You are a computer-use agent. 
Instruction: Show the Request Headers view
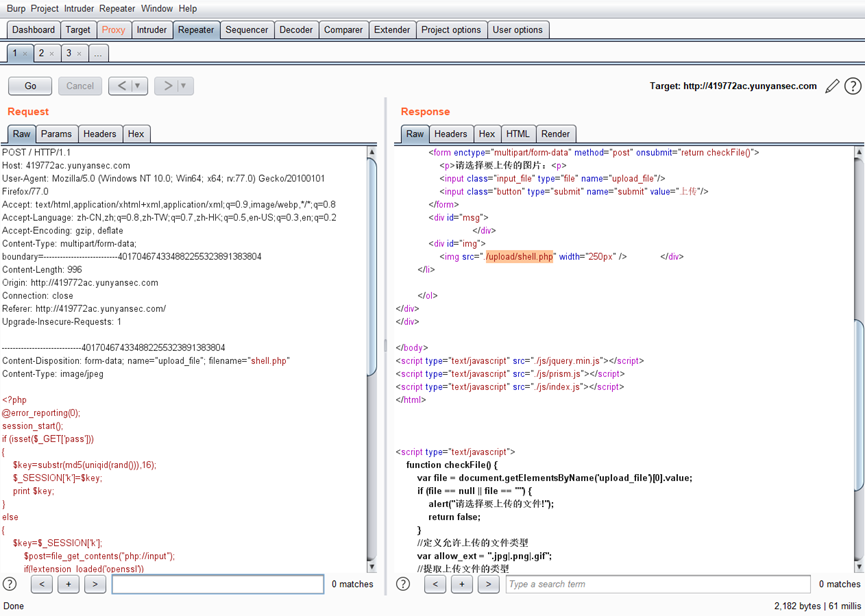point(100,134)
